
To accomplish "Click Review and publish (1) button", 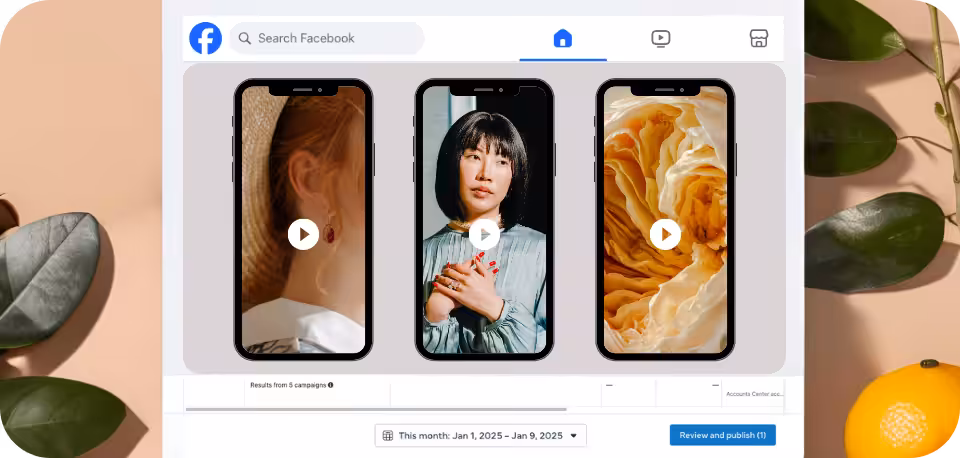I will (722, 435).
